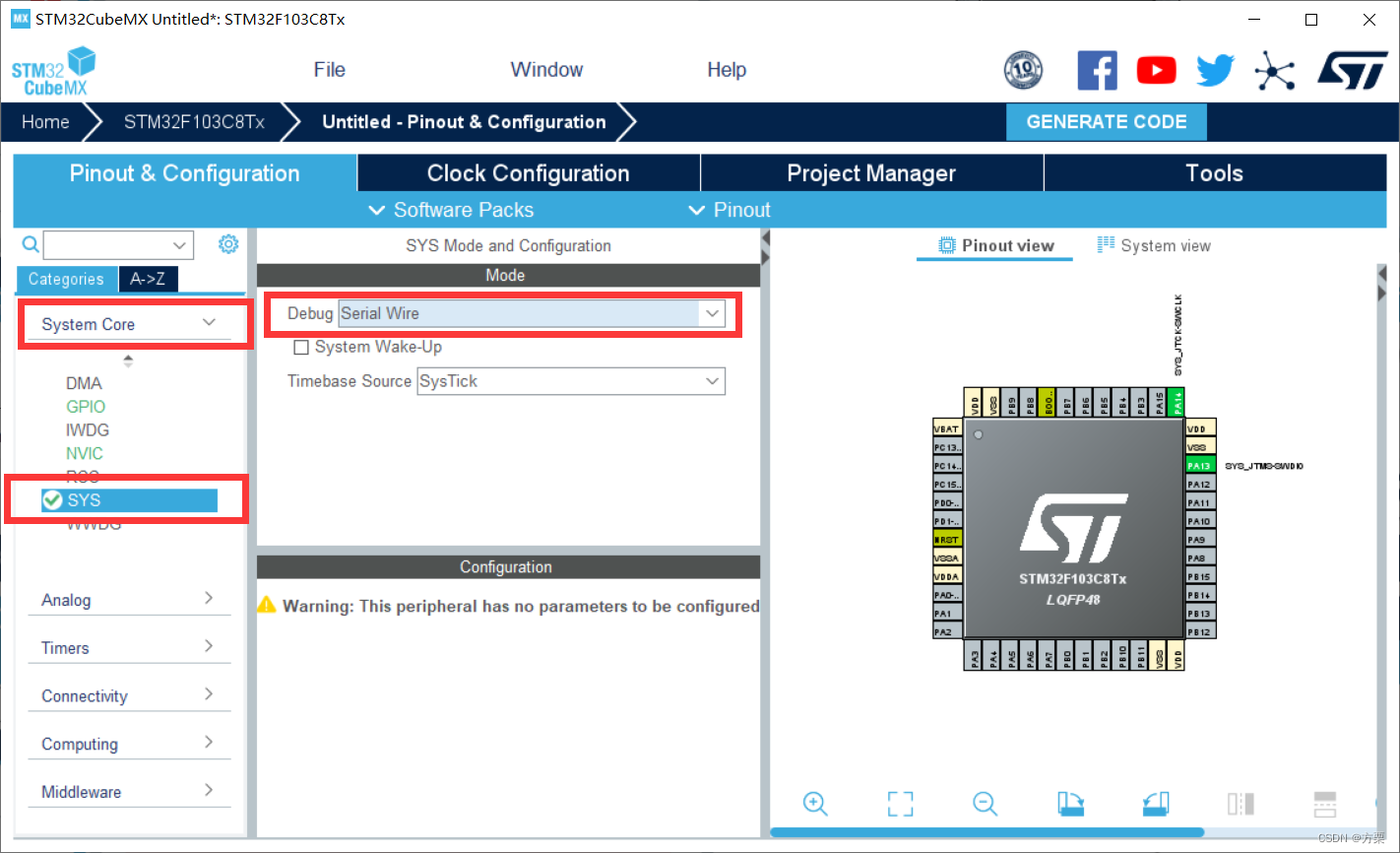Enable the System Wake-Up checkbox
Viewport: 1400px width, 853px height.
(x=301, y=348)
